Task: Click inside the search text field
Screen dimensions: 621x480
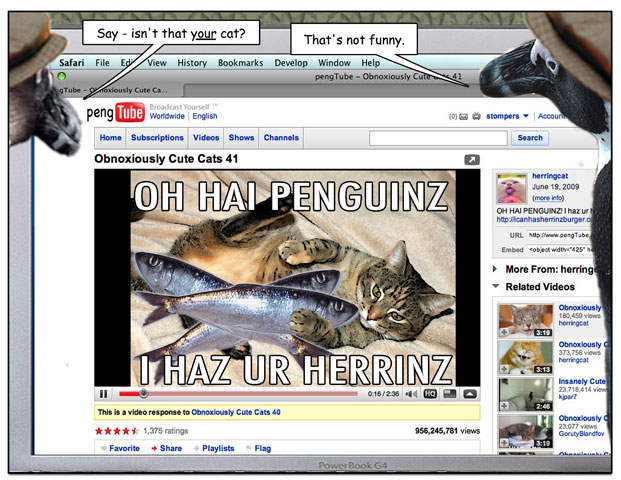Action: [x=439, y=138]
